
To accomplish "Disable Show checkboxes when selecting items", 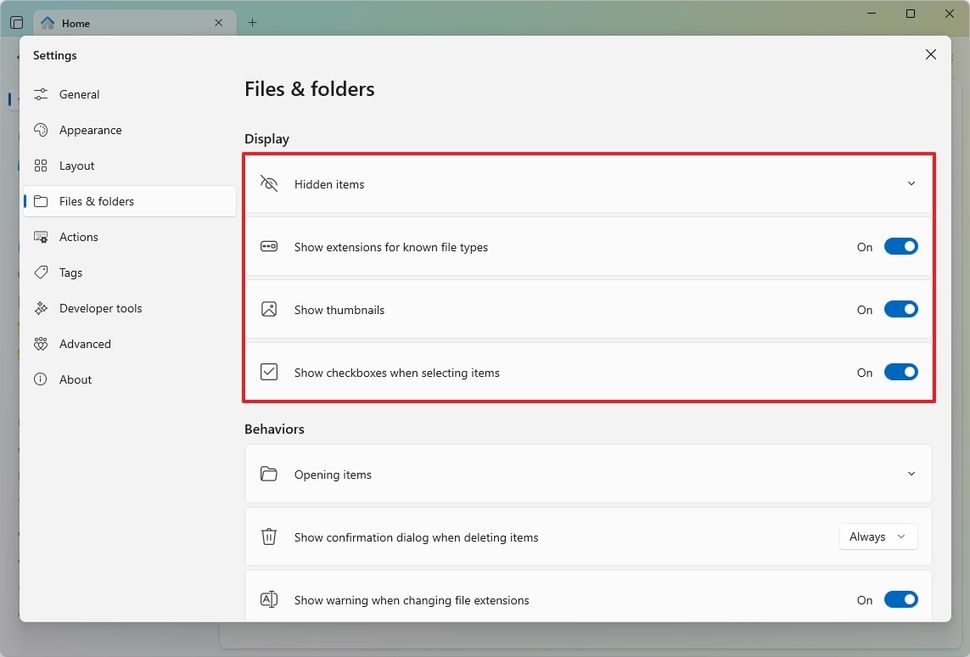I will click(x=900, y=371).
